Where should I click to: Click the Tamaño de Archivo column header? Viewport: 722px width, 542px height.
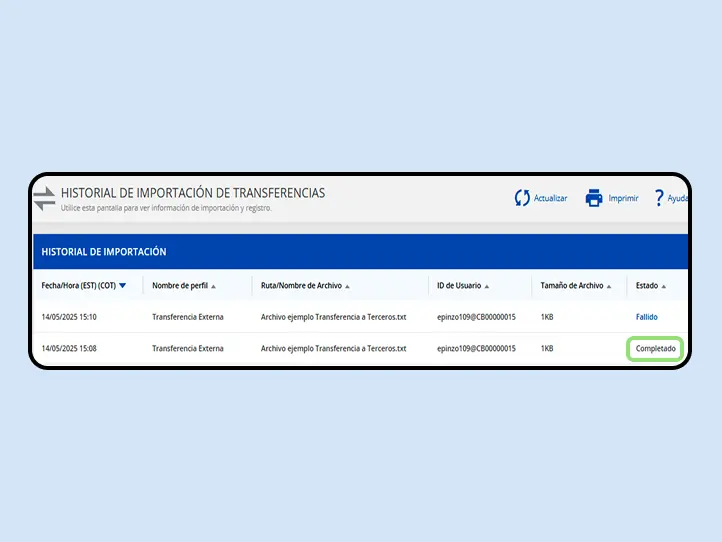(x=572, y=286)
